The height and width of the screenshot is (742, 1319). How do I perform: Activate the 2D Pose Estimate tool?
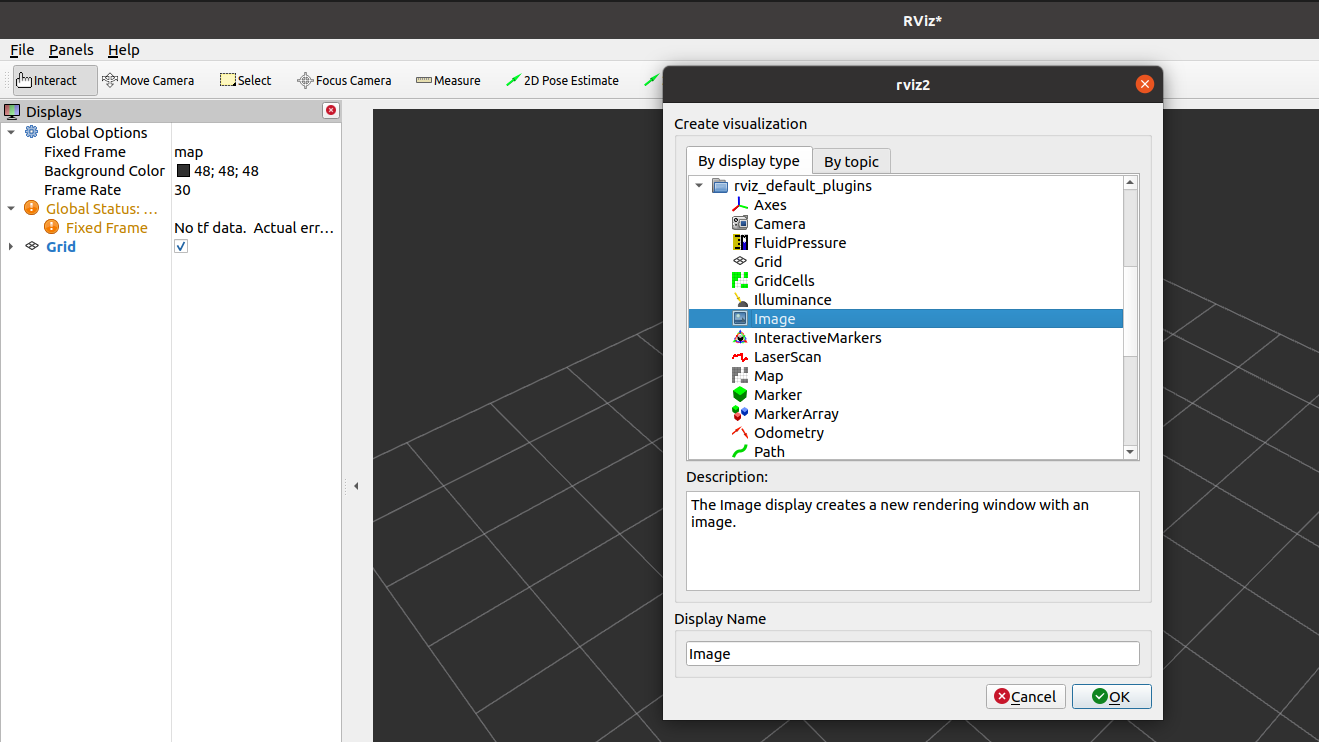[562, 80]
